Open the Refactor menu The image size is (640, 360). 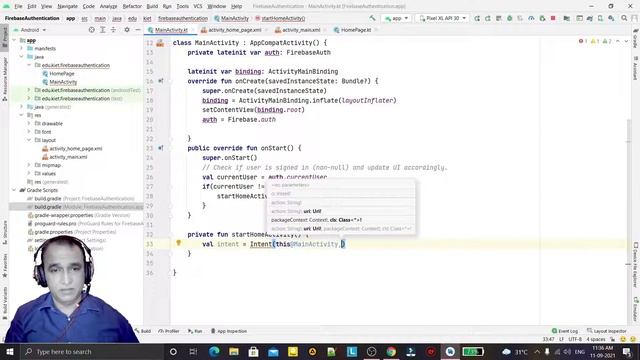point(132,6)
